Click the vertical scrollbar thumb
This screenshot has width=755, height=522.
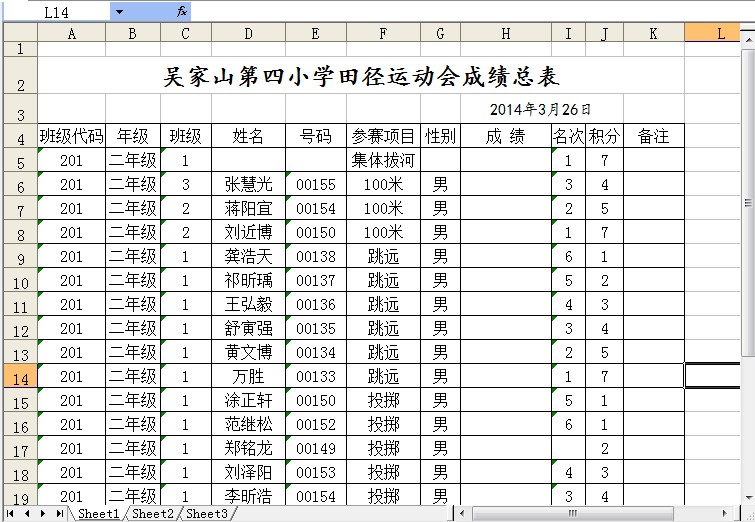click(749, 200)
